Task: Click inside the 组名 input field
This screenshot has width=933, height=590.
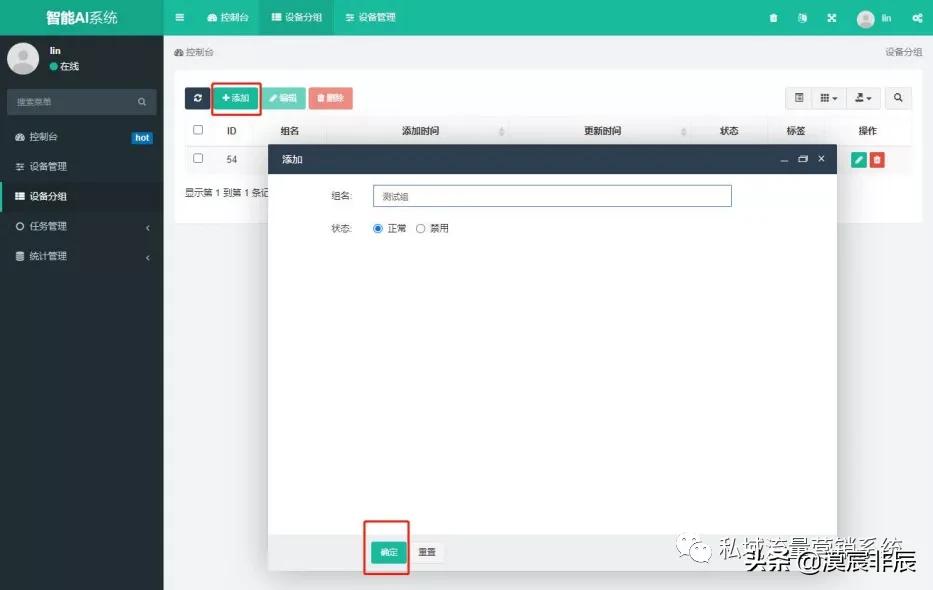Action: pyautogui.click(x=551, y=195)
